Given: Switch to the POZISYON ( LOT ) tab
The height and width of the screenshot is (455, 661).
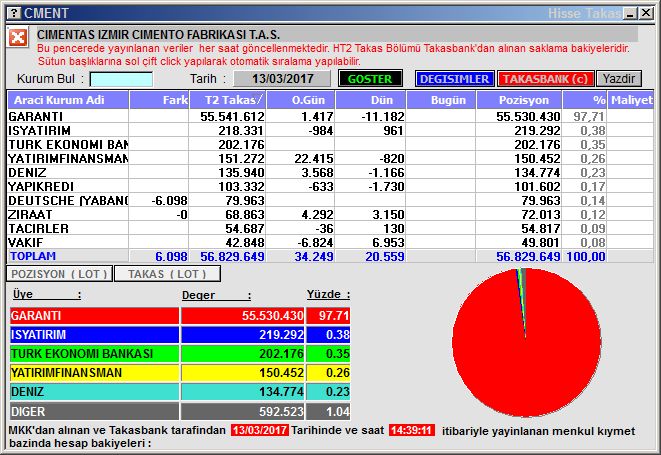Looking at the screenshot, I should click(x=59, y=274).
